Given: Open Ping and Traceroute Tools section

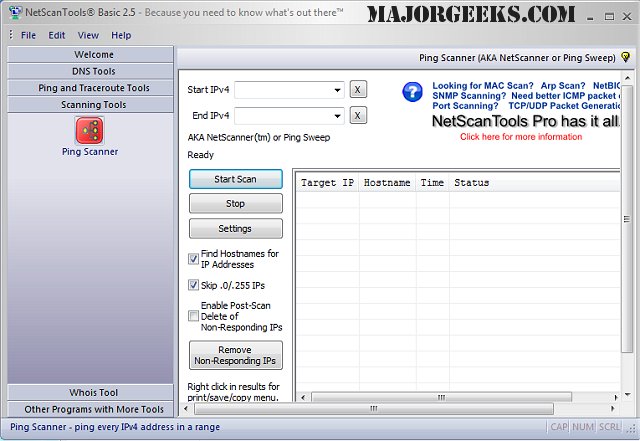Looking at the screenshot, I should 90,88.
